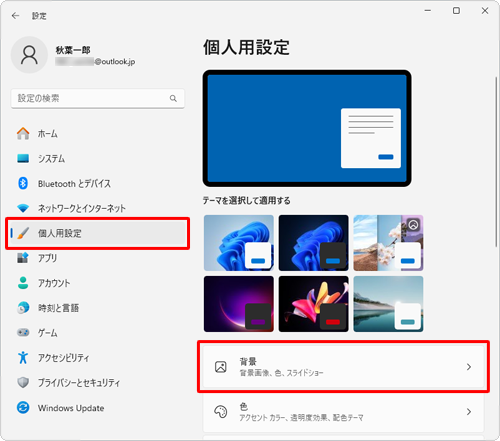
Task: Click the blue desktop preview image
Action: coord(307,128)
